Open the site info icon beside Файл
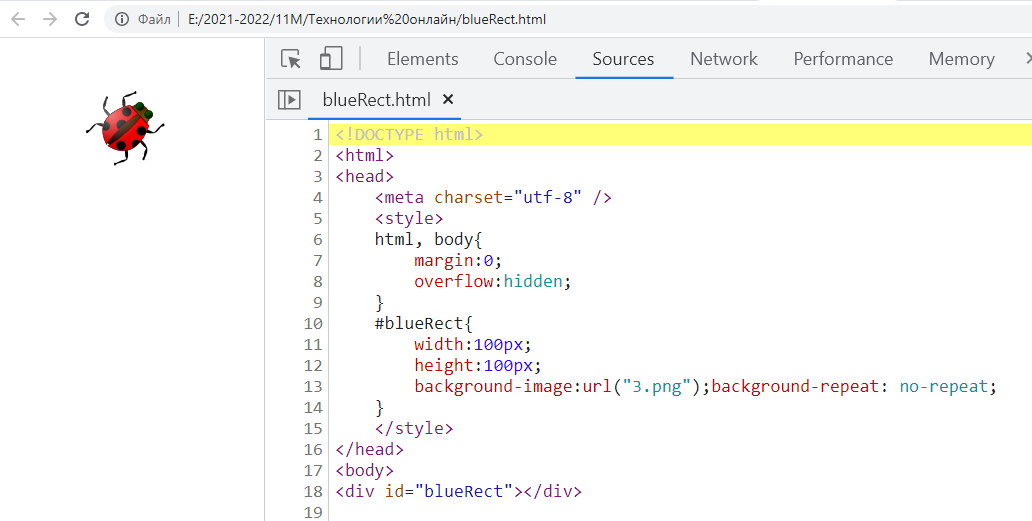 point(122,19)
